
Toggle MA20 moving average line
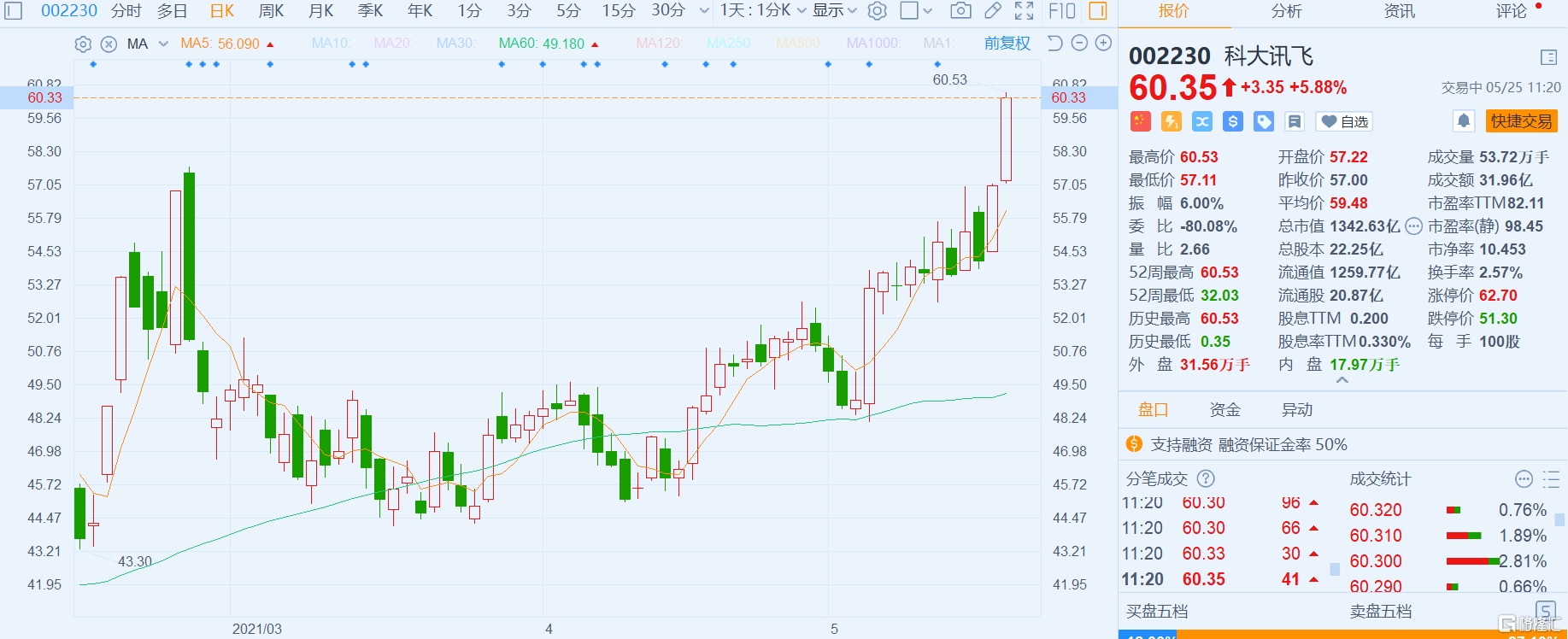pyautogui.click(x=393, y=44)
